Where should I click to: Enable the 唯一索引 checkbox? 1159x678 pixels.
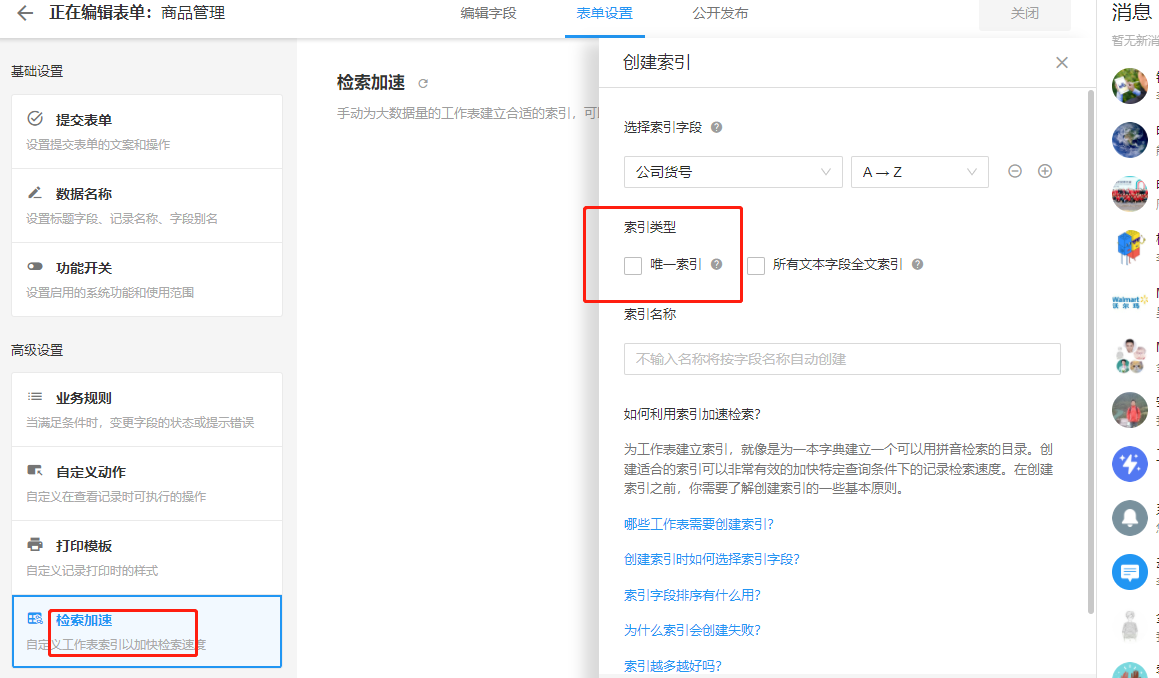click(x=633, y=265)
